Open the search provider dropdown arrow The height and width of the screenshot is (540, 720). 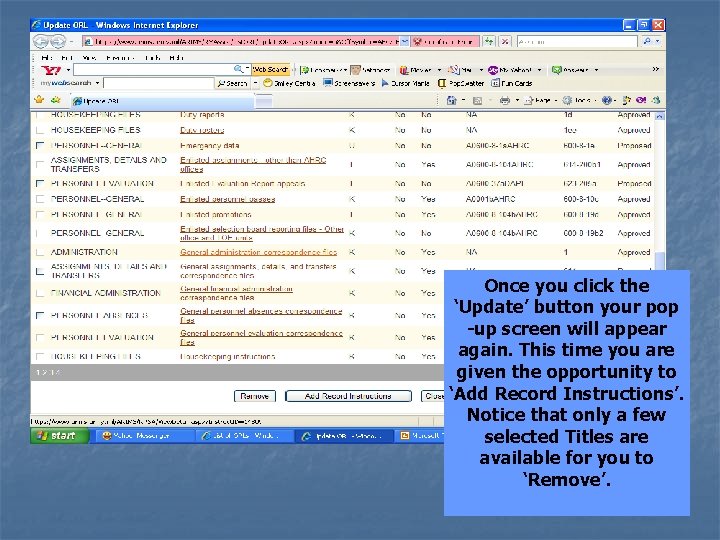(x=658, y=41)
